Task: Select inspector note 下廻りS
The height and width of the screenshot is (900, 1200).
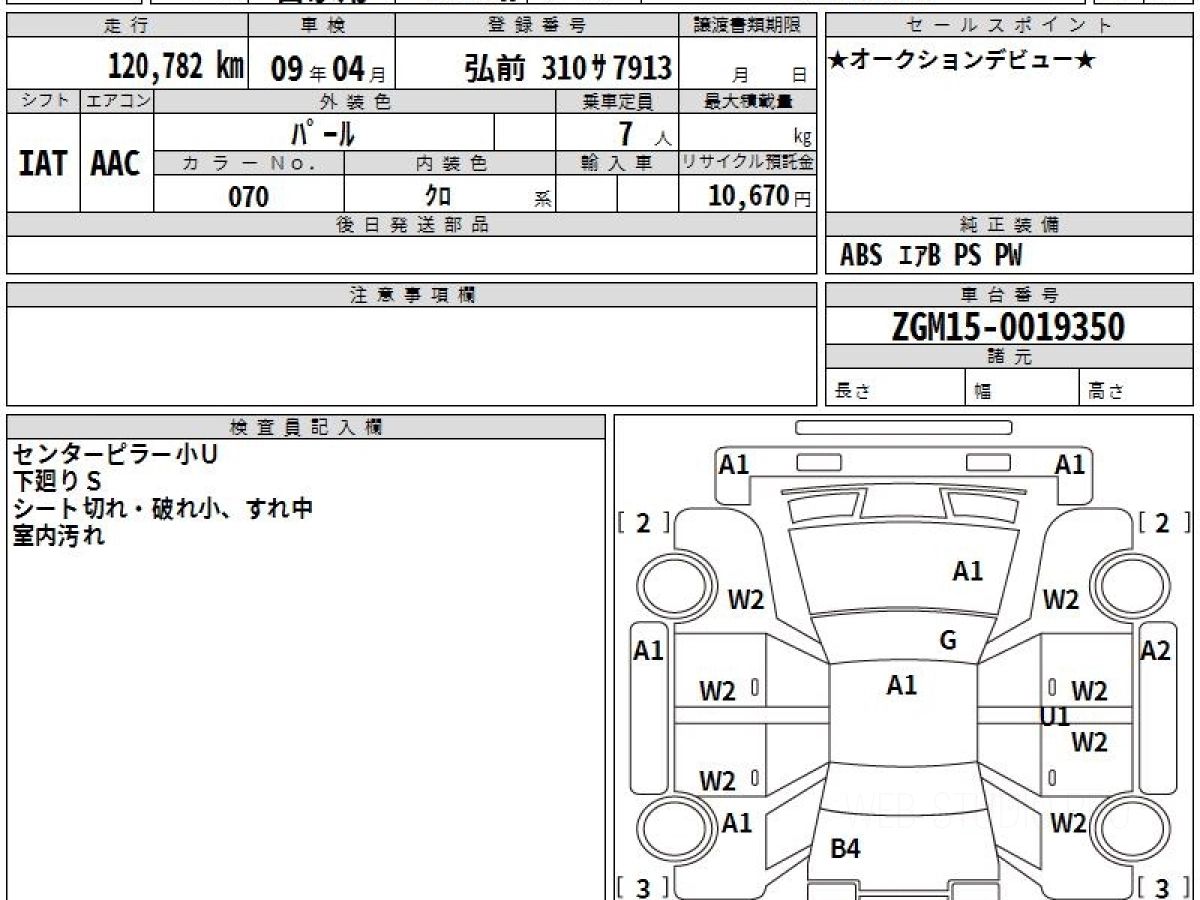Action: (57, 482)
